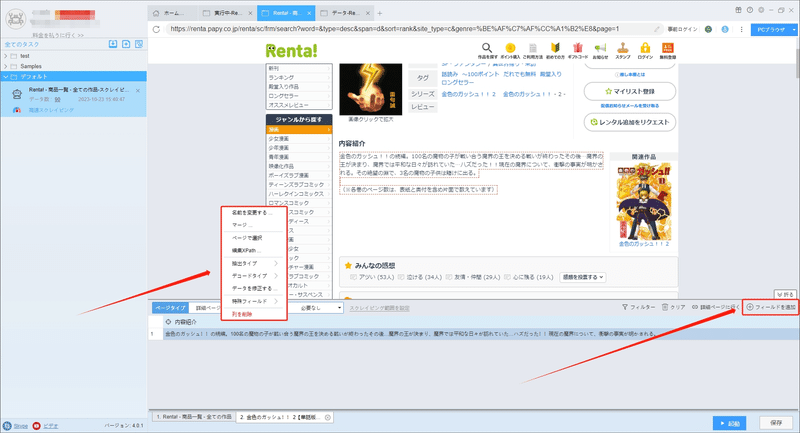Remove the Renta task with its X button
Screen dimensions: 800x433
click(x=138, y=91)
